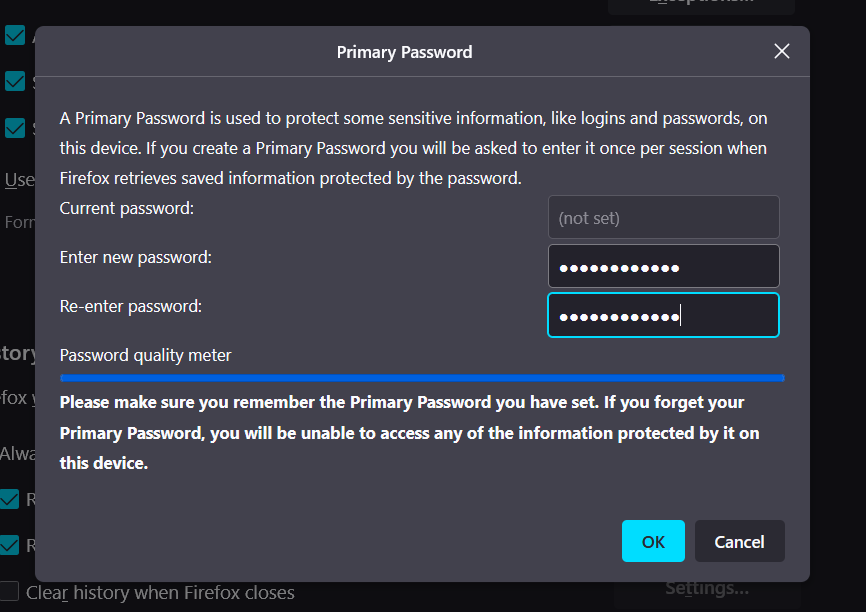866x612 pixels.
Task: Click the partially hidden Settings… button
Action: click(x=707, y=589)
